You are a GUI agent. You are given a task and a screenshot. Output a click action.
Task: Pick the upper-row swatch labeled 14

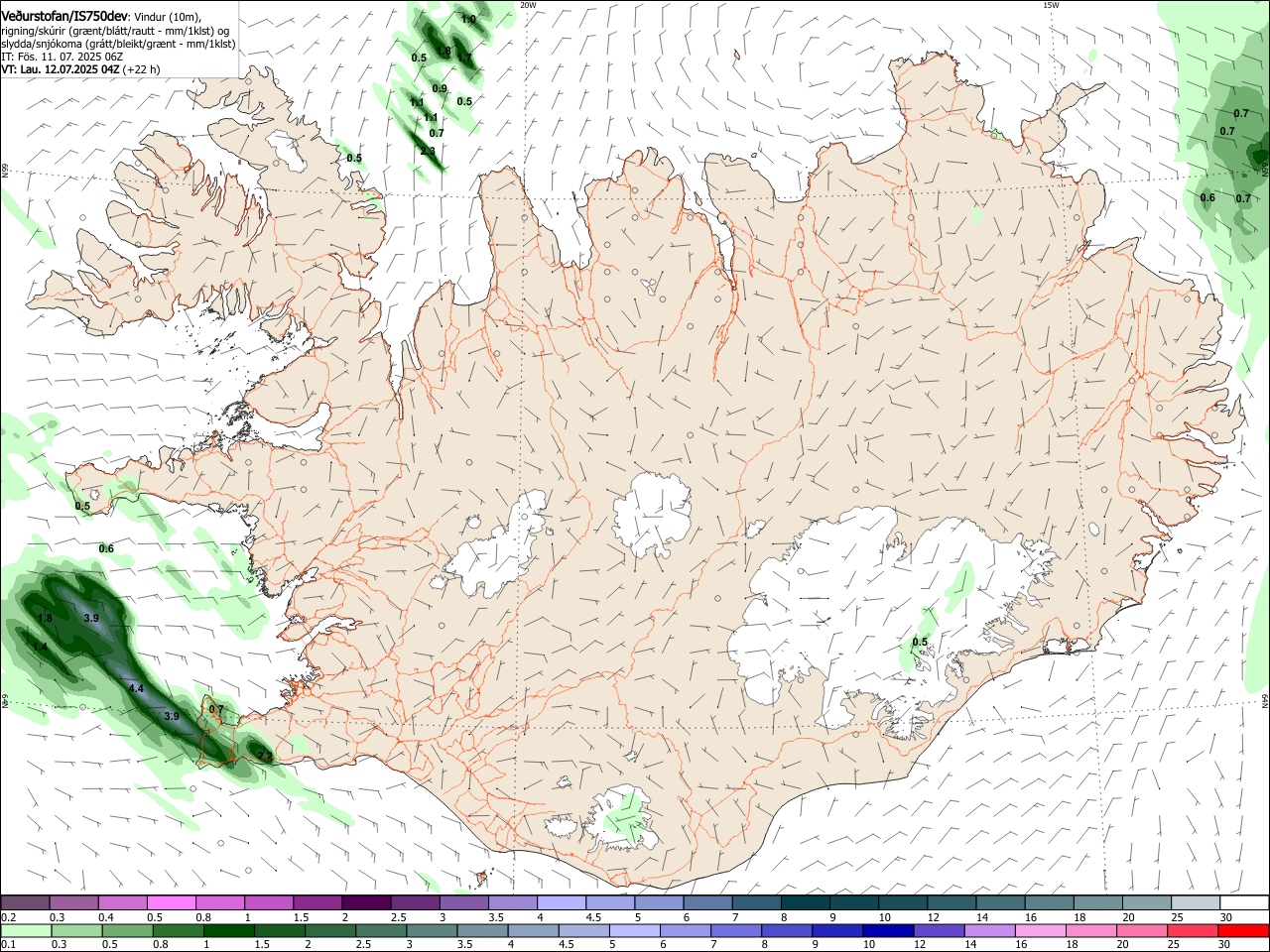coord(1001,902)
